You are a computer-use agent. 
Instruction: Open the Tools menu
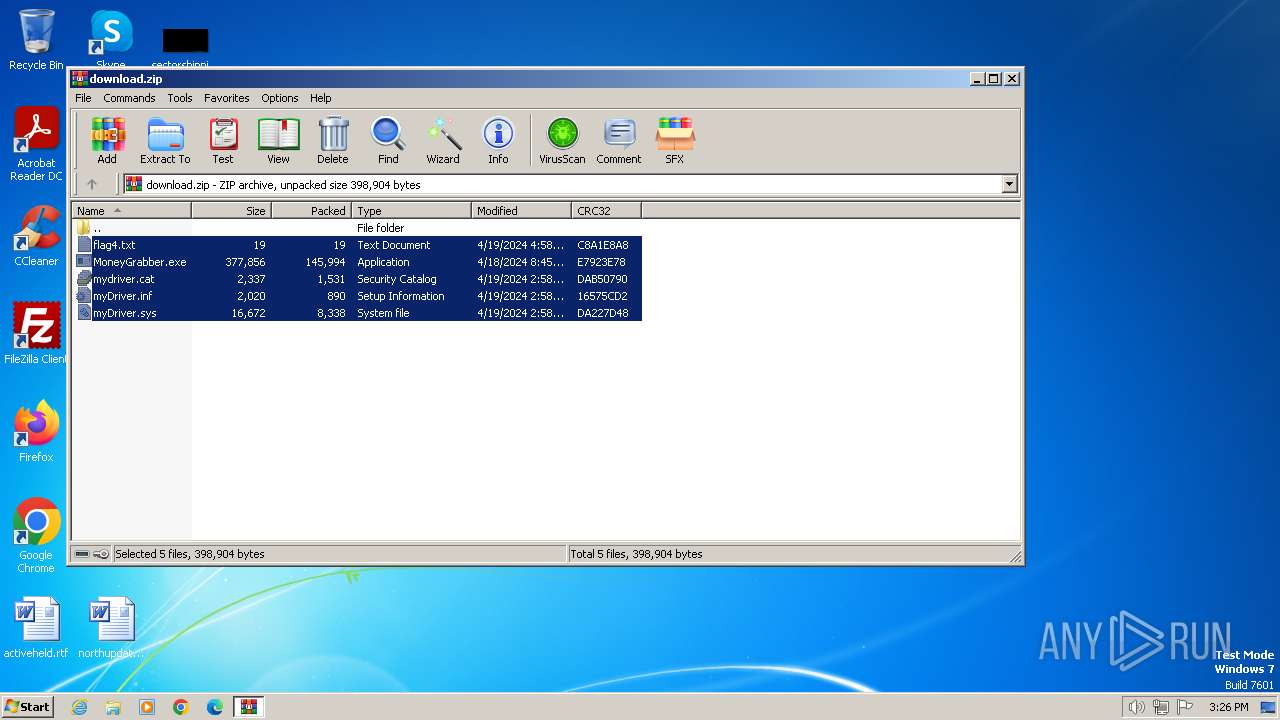[x=180, y=98]
